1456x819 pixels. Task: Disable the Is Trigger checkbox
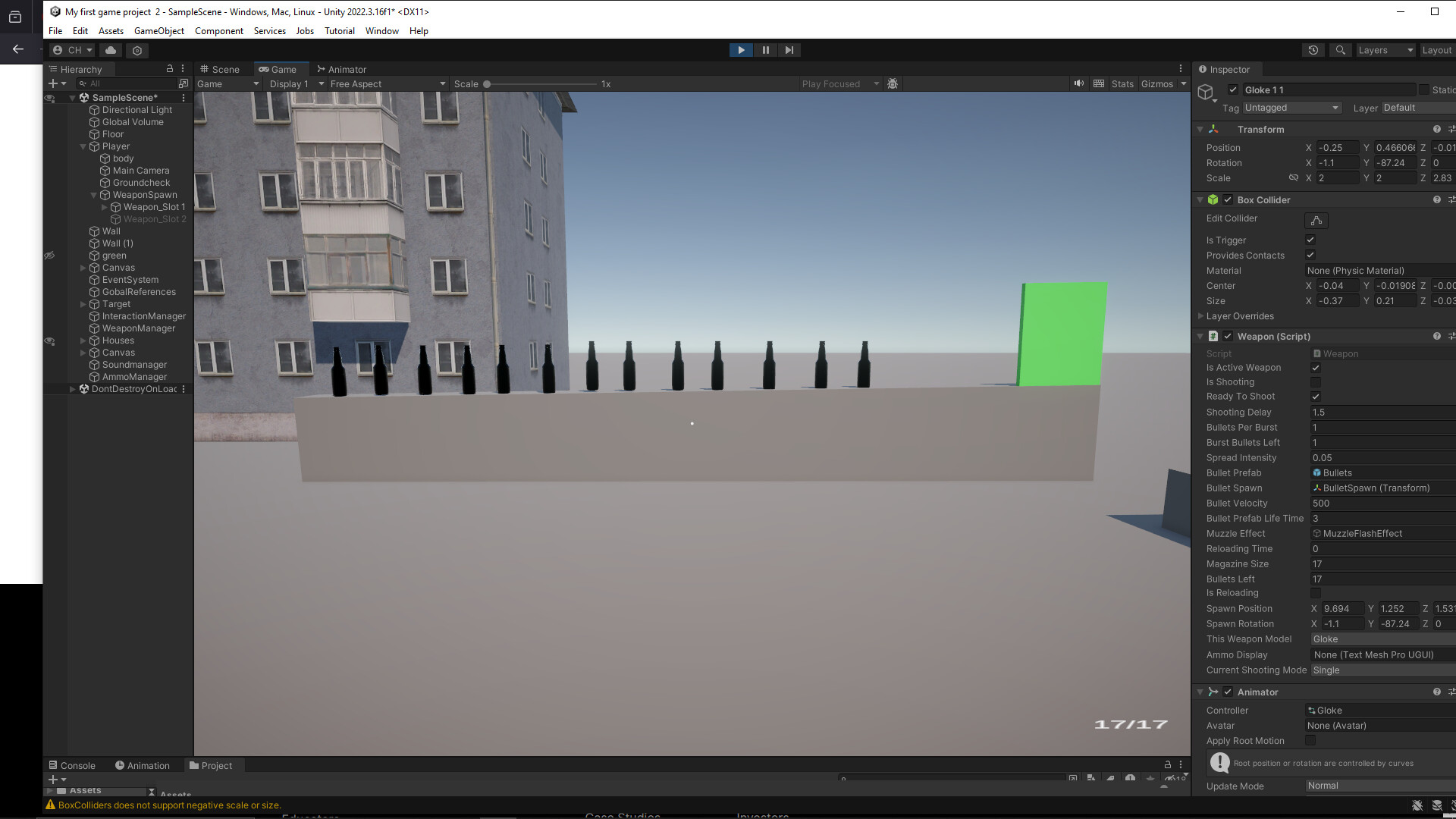1310,240
